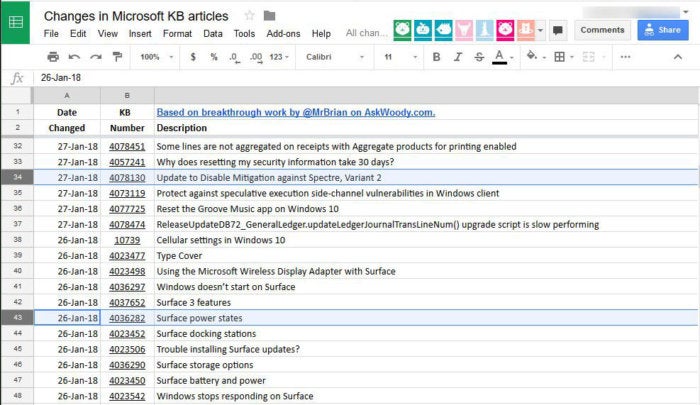Select the paint format tool

[x=117, y=57]
